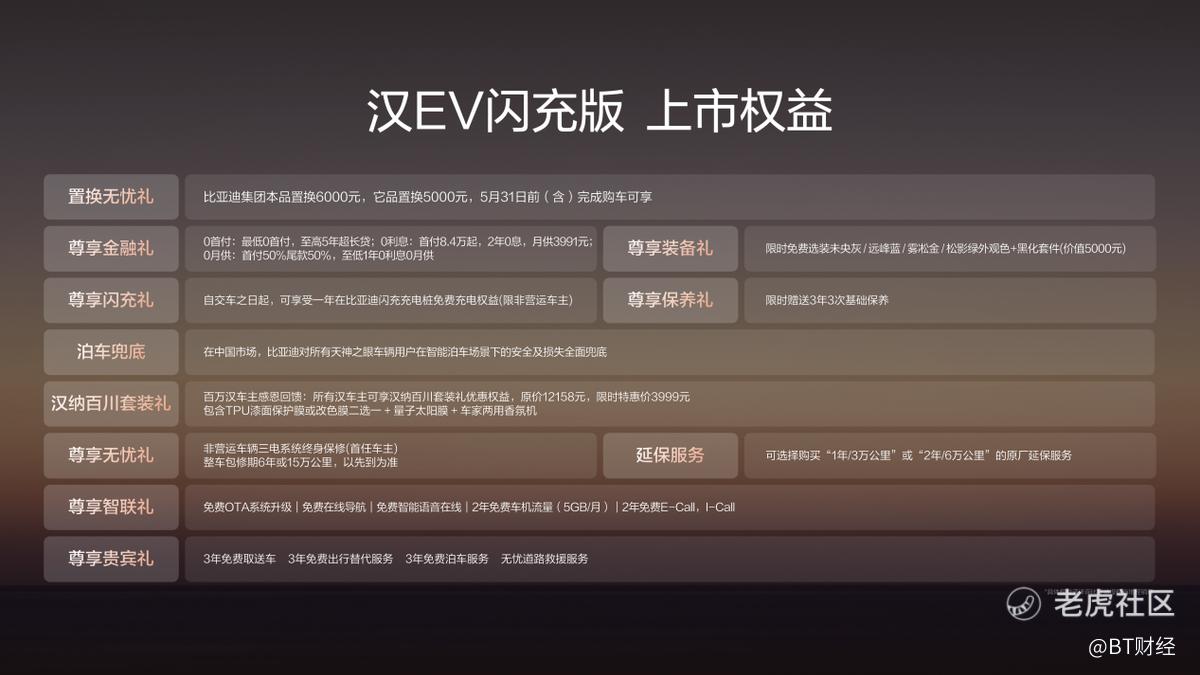Select the 尊享贵宾礼 label box

coord(111,559)
